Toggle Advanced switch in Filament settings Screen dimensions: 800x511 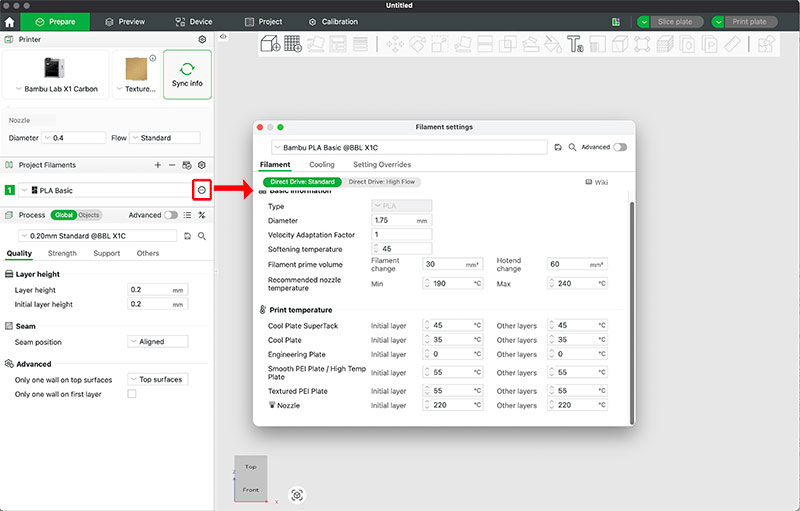pos(620,147)
